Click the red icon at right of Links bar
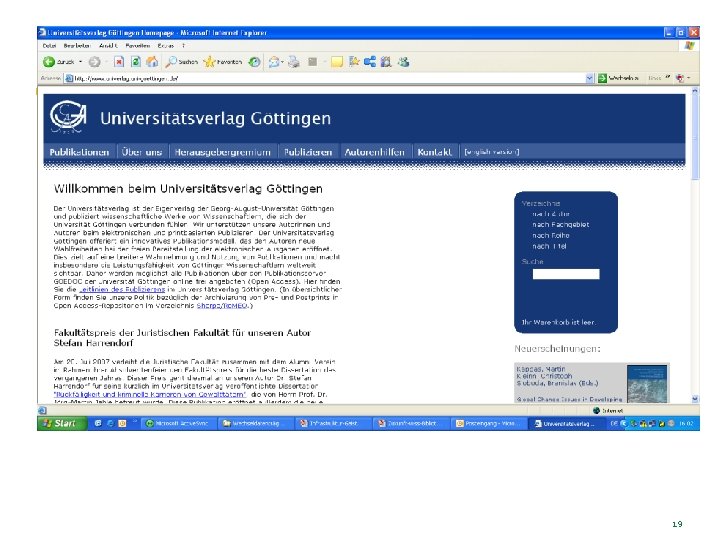Screen dimensions: 720x540 (x=680, y=79)
